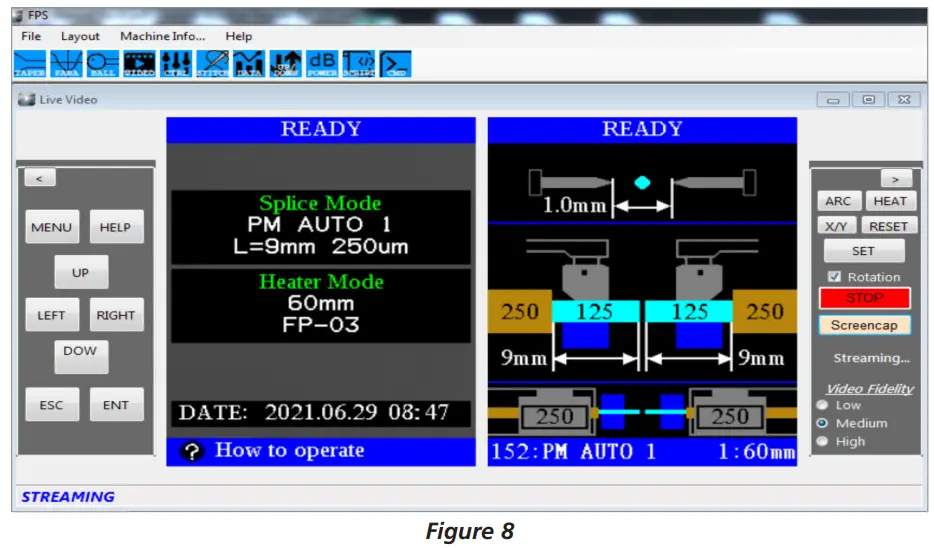Image resolution: width=934 pixels, height=548 pixels.
Task: Click the Screencap button
Action: (864, 325)
